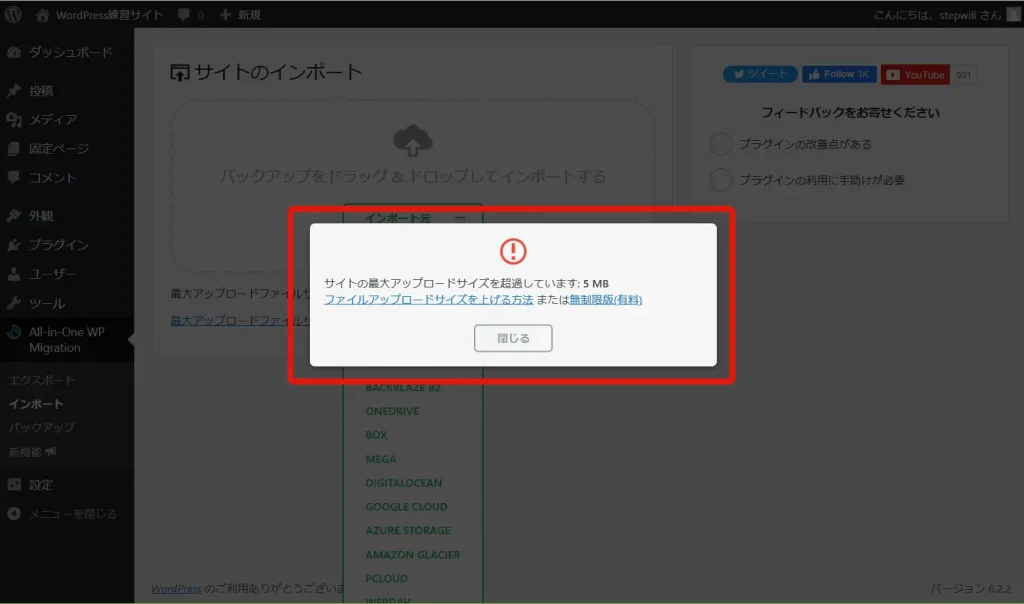This screenshot has height=604, width=1024.
Task: Select radio プラグインの改善点がある
Action: tap(720, 144)
